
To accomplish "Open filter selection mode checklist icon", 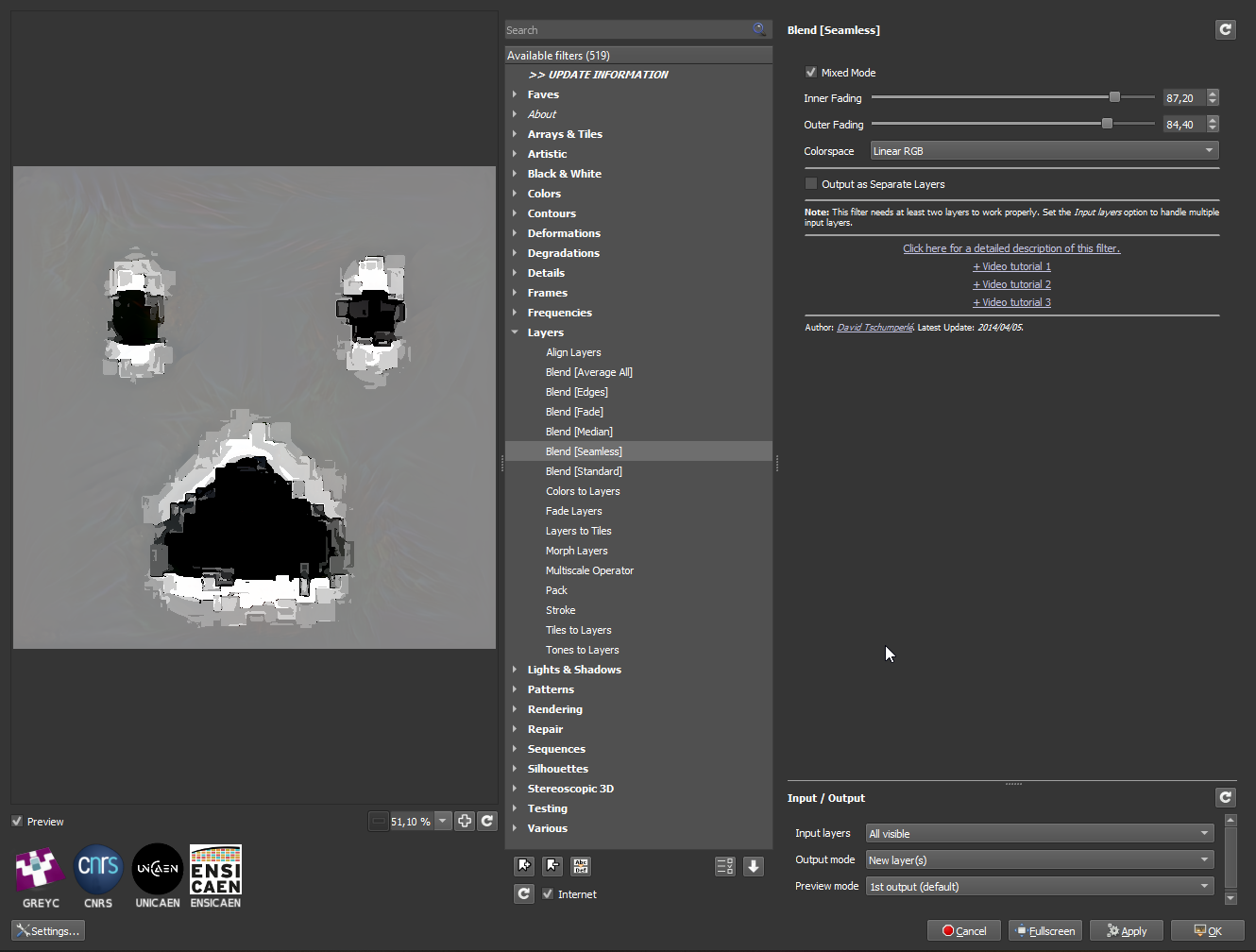I will click(x=725, y=865).
